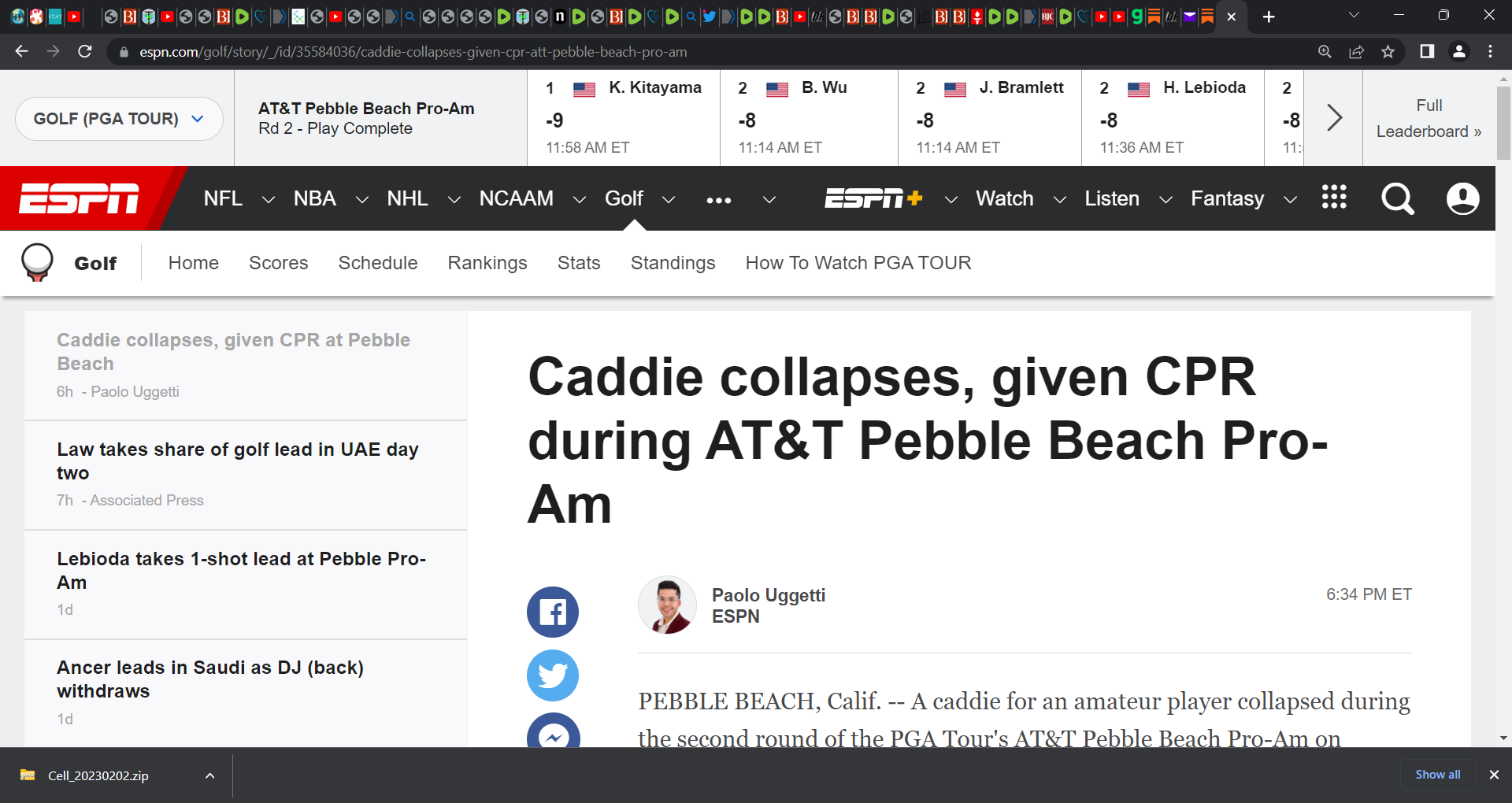The image size is (1512, 803).
Task: Expand the Cell_20230202.zip download options
Action: [x=209, y=775]
